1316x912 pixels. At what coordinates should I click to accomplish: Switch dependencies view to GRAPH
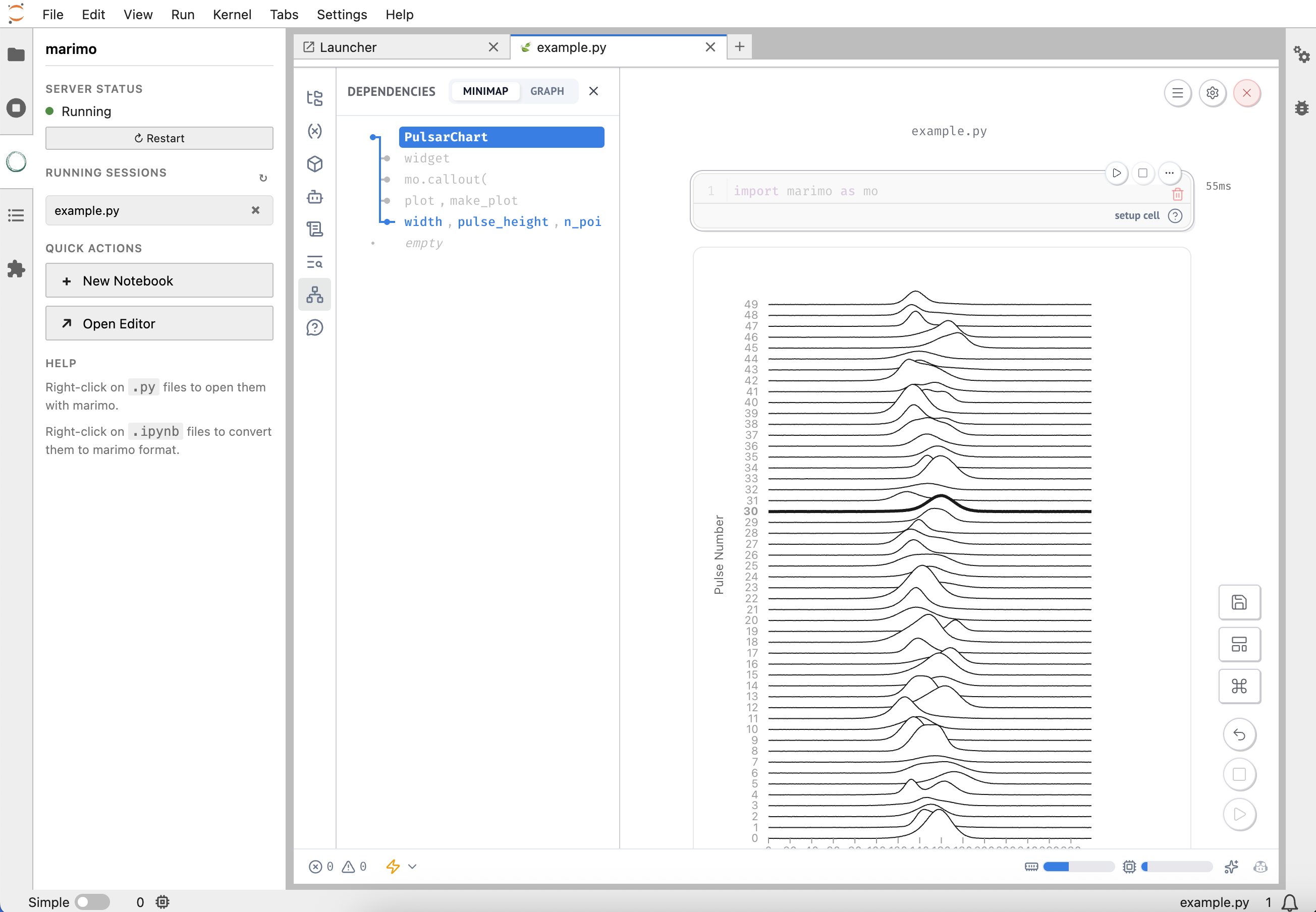point(547,91)
